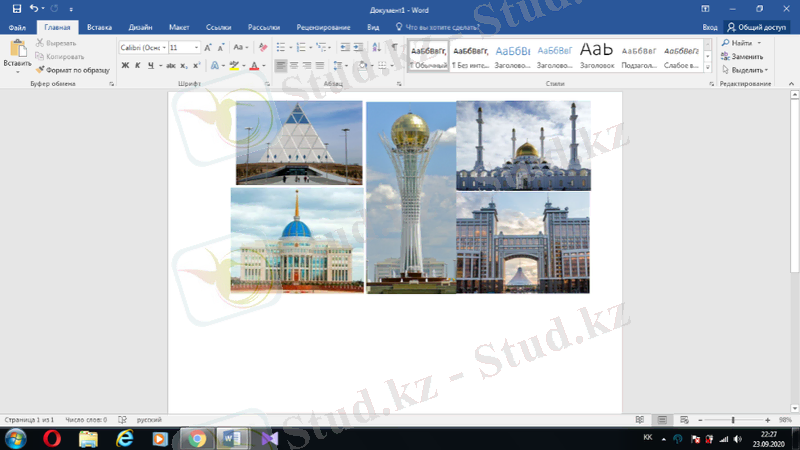Click the Bullets list icon
The height and width of the screenshot is (450, 800).
pyautogui.click(x=281, y=47)
